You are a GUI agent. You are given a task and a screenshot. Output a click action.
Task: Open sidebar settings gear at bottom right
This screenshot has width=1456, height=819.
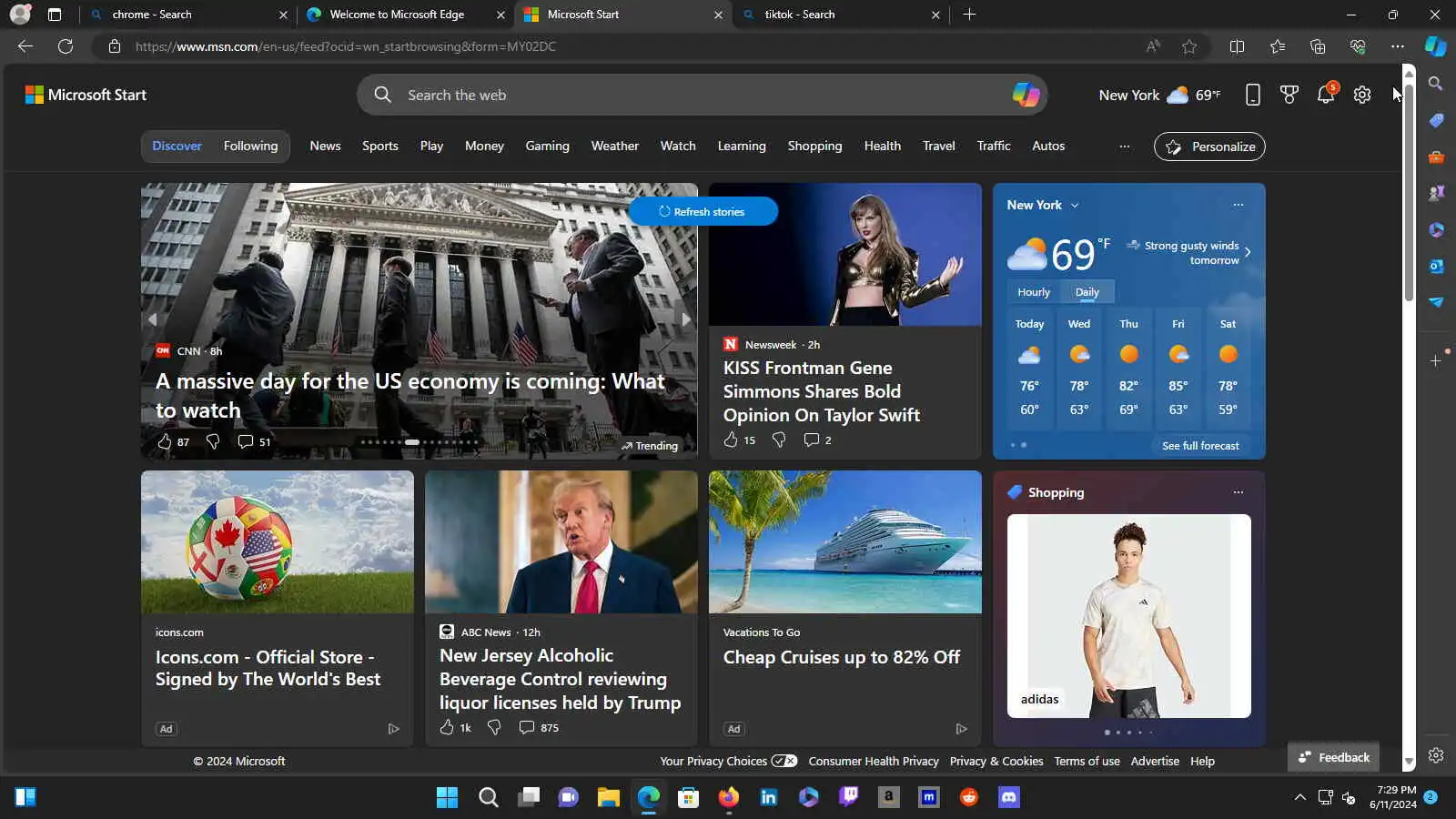coord(1436,755)
